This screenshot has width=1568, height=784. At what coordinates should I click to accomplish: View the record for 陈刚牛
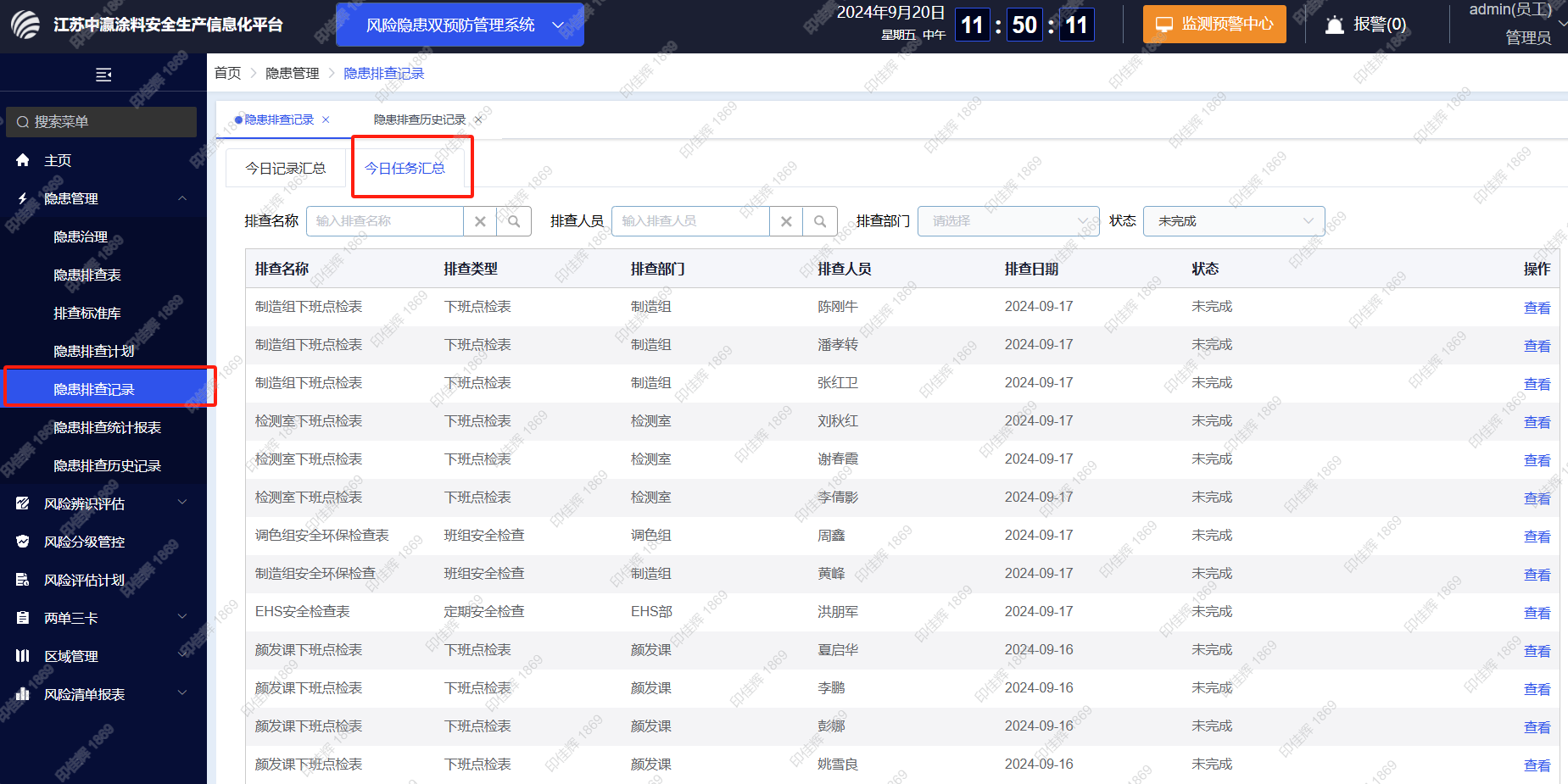click(1537, 308)
